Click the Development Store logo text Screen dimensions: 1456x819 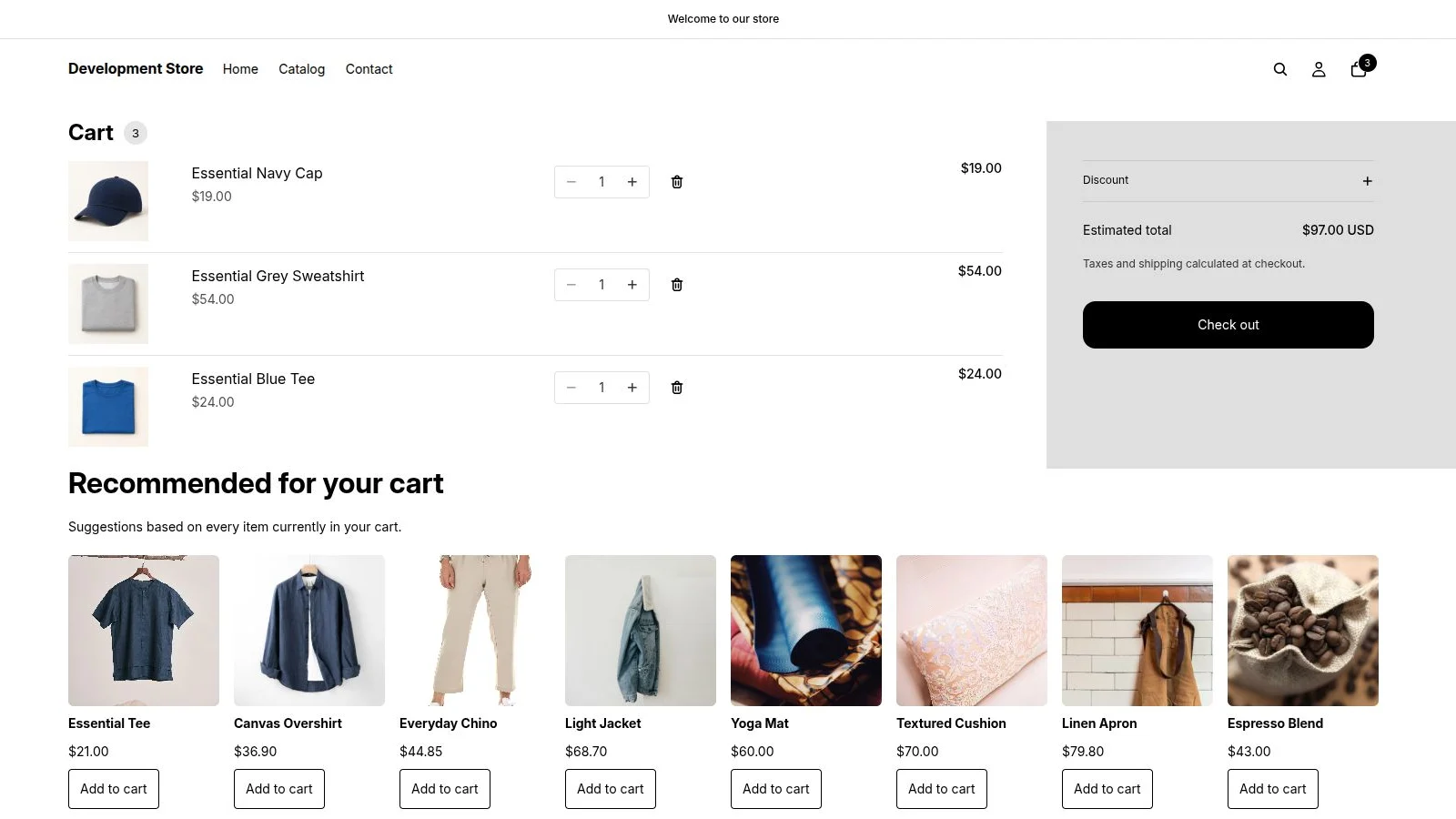point(136,68)
